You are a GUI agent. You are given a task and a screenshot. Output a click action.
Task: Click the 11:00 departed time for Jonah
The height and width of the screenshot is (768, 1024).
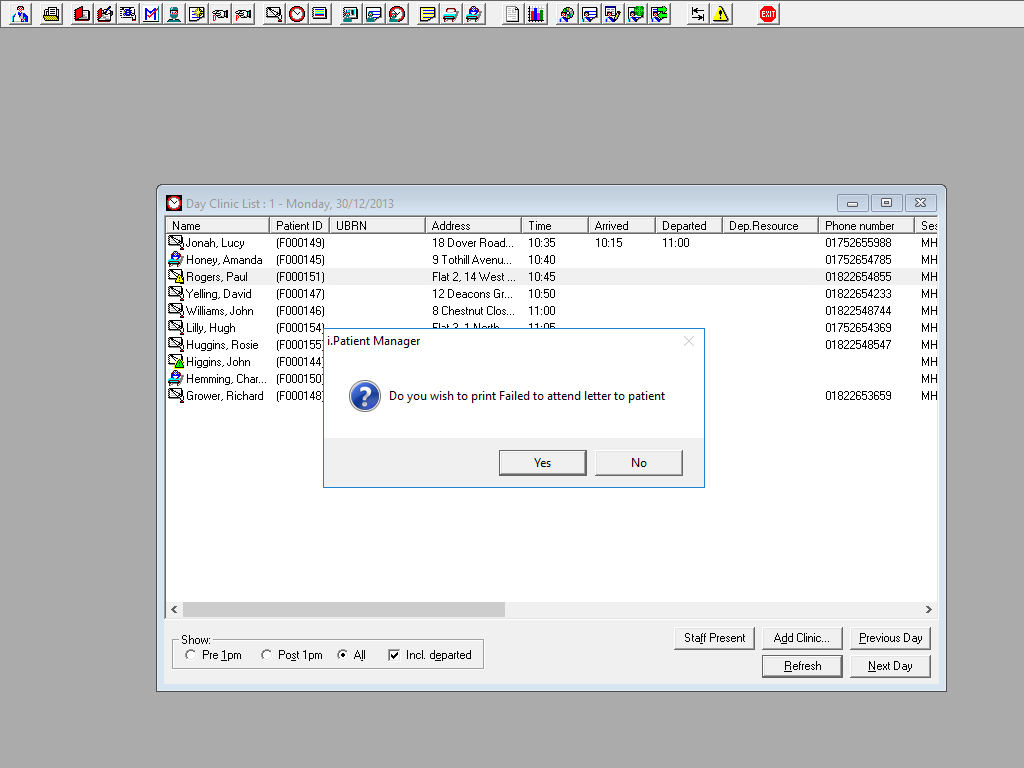click(x=675, y=243)
